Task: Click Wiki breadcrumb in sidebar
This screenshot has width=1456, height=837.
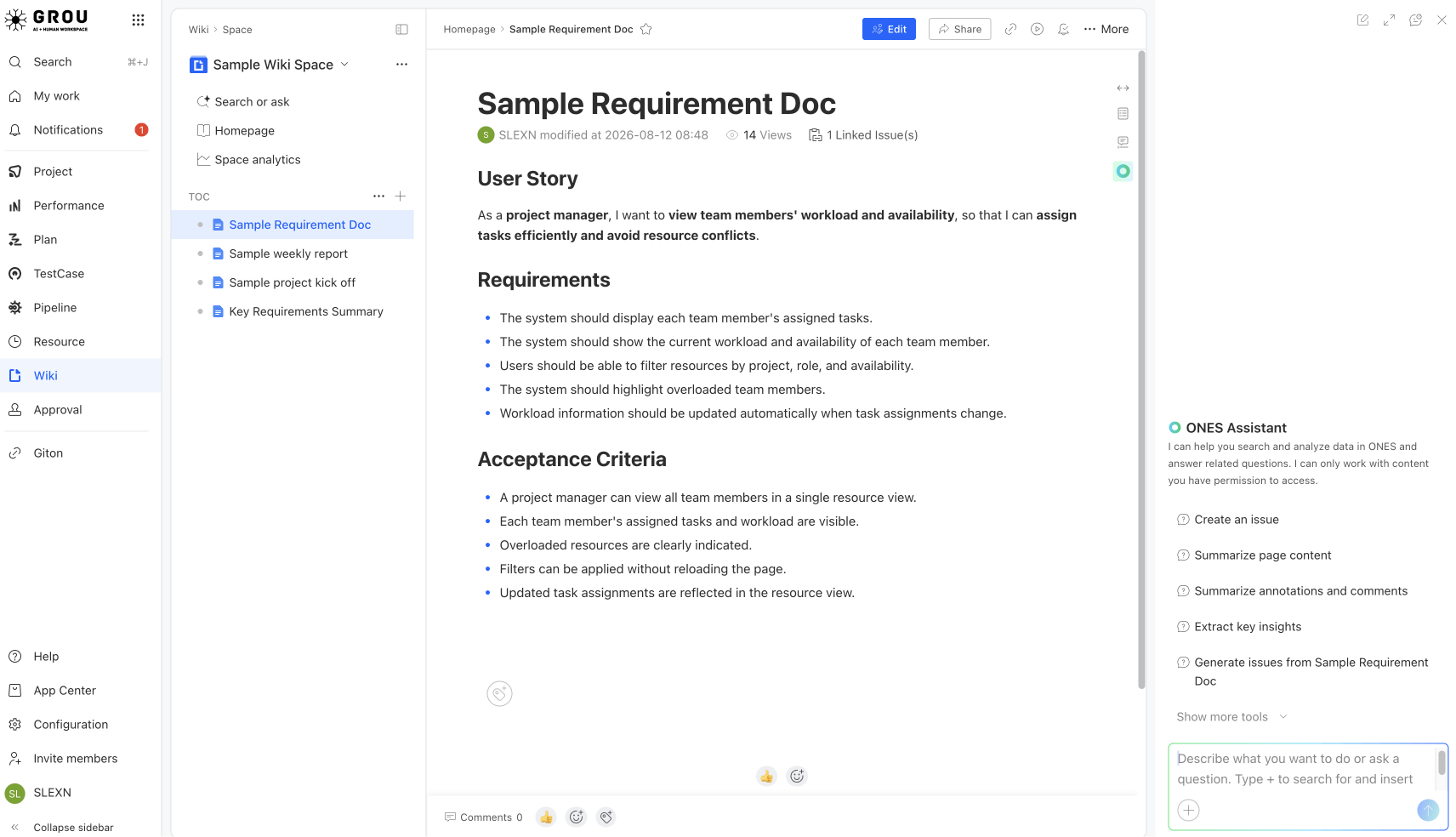Action: (198, 30)
